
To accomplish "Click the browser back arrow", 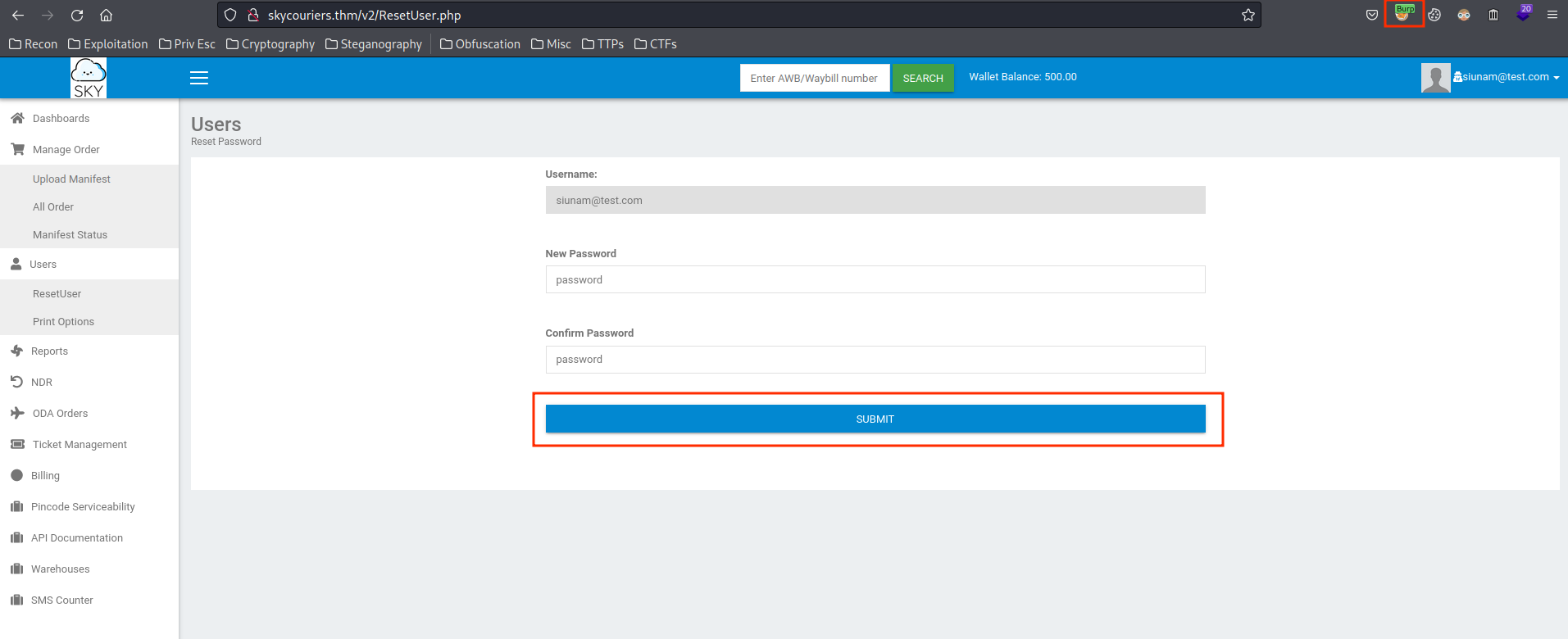I will [x=18, y=15].
